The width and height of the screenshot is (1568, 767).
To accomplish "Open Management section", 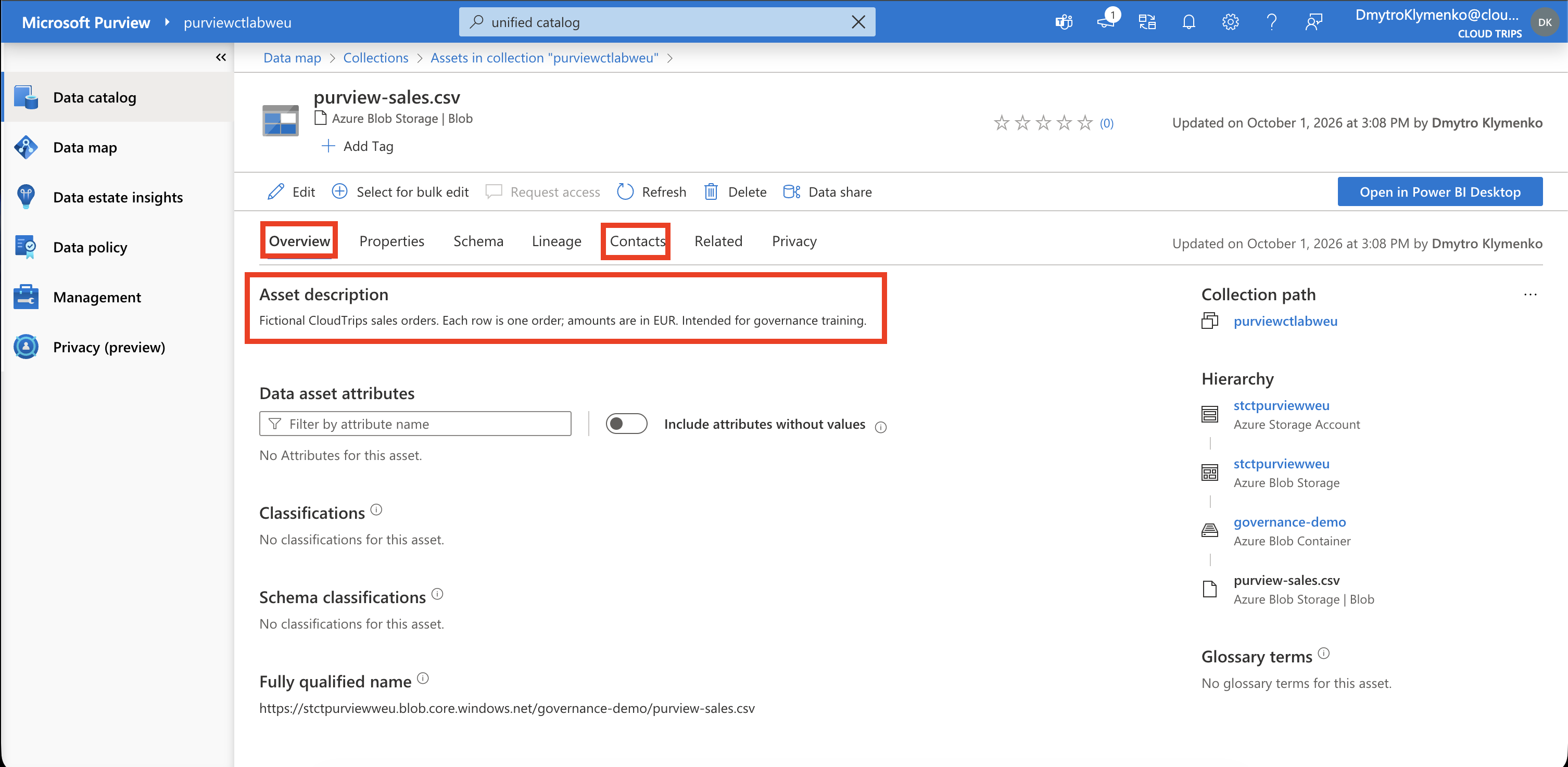I will tap(118, 297).
